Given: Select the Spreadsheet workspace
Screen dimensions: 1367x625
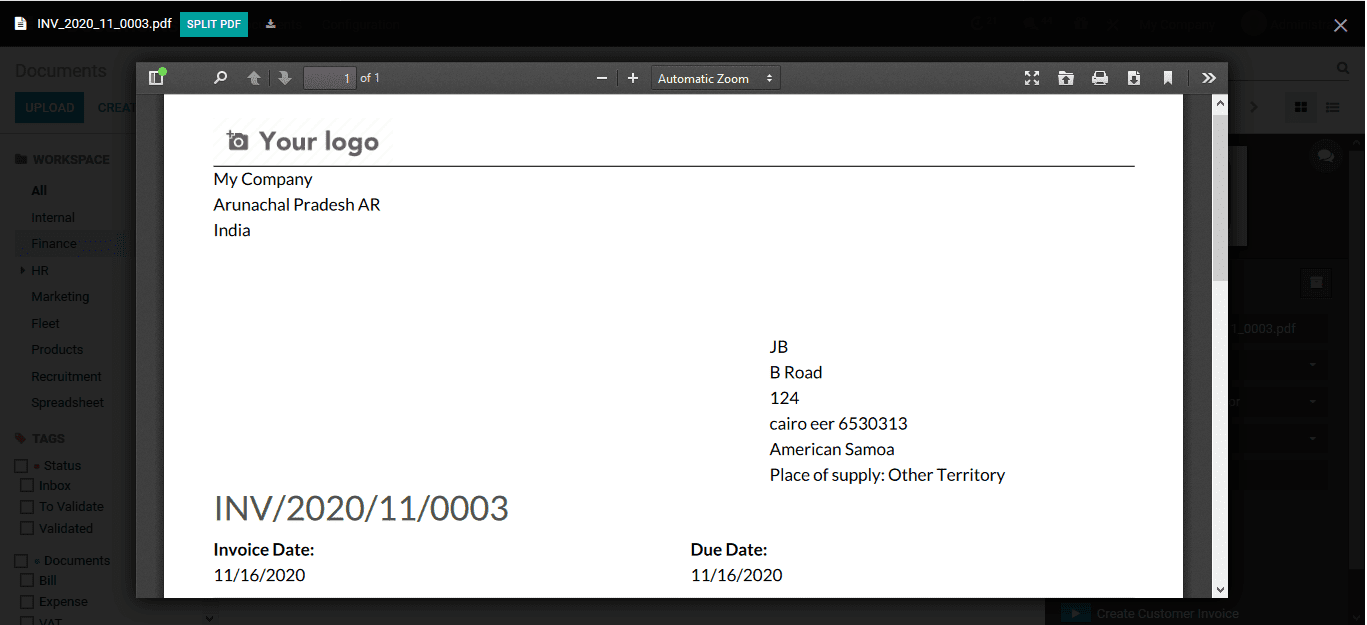Looking at the screenshot, I should [x=68, y=403].
